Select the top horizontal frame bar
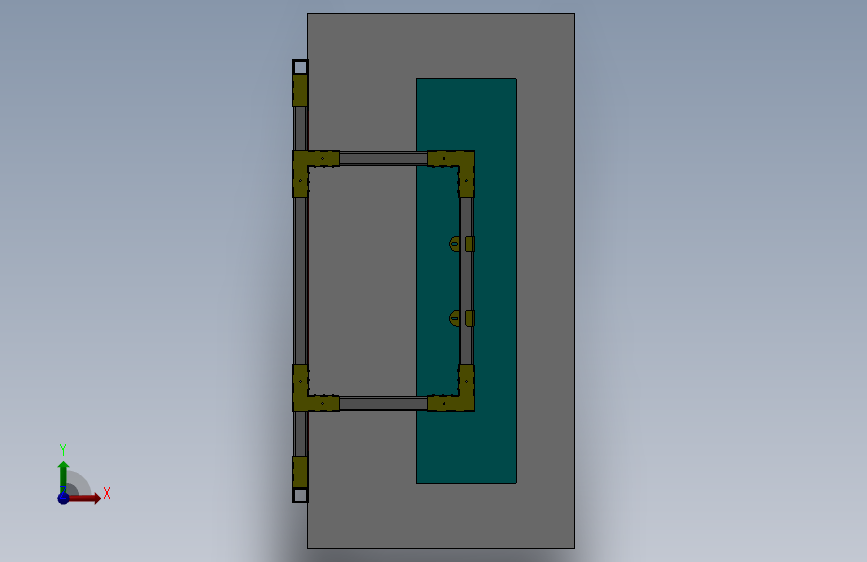The width and height of the screenshot is (867, 562). tap(383, 159)
